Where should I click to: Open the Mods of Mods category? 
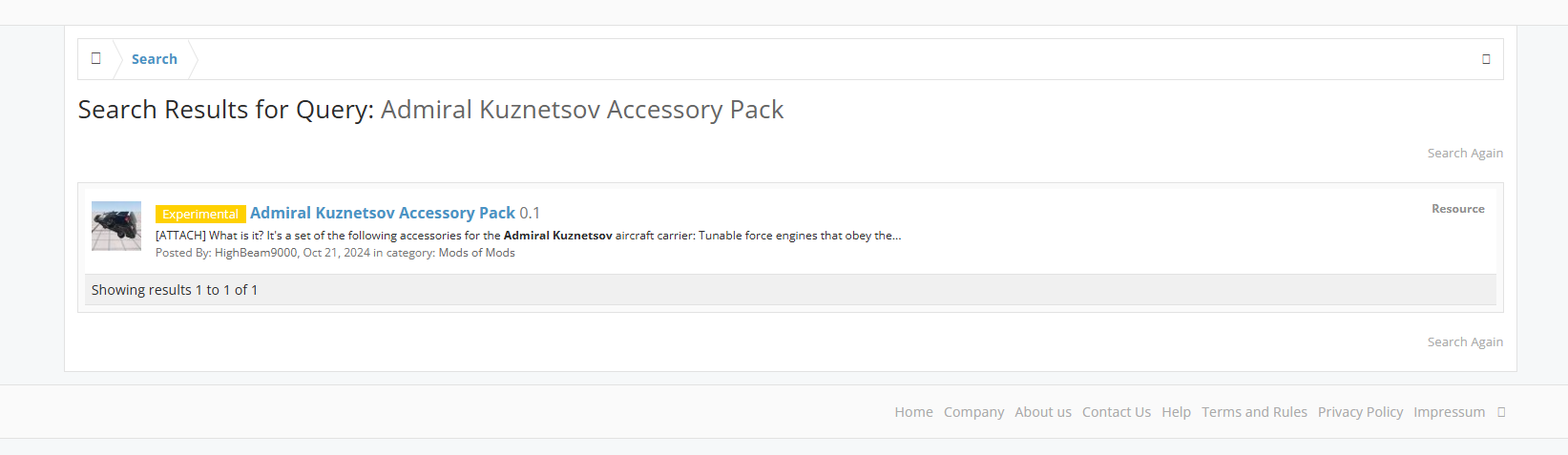[x=476, y=253]
